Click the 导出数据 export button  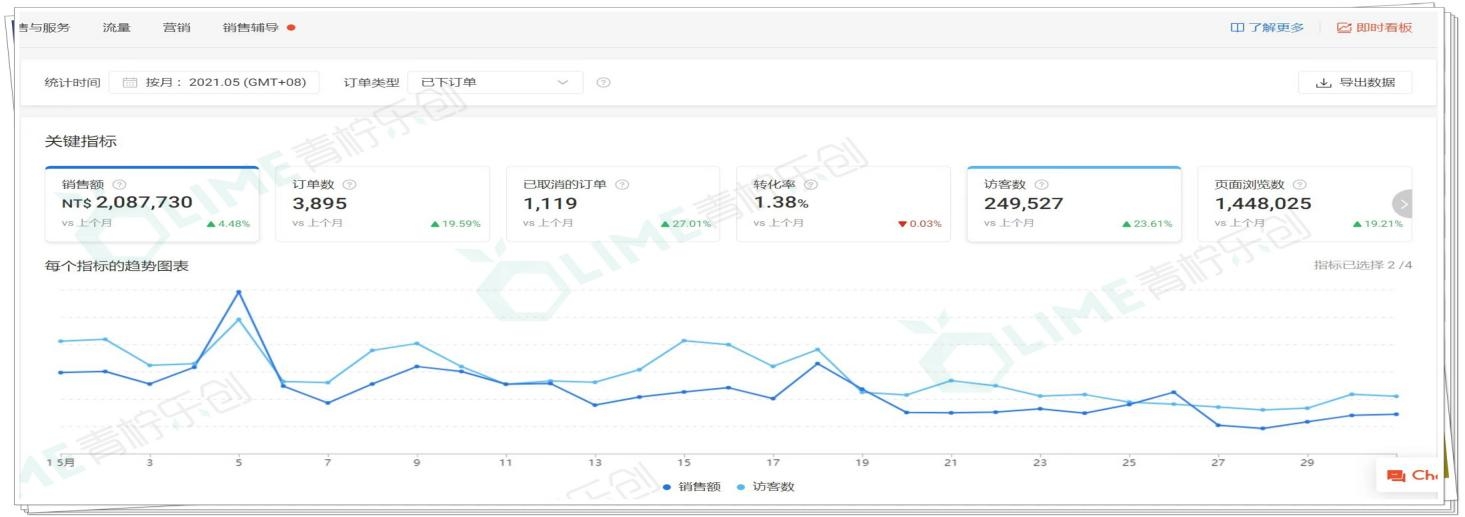[x=1355, y=82]
